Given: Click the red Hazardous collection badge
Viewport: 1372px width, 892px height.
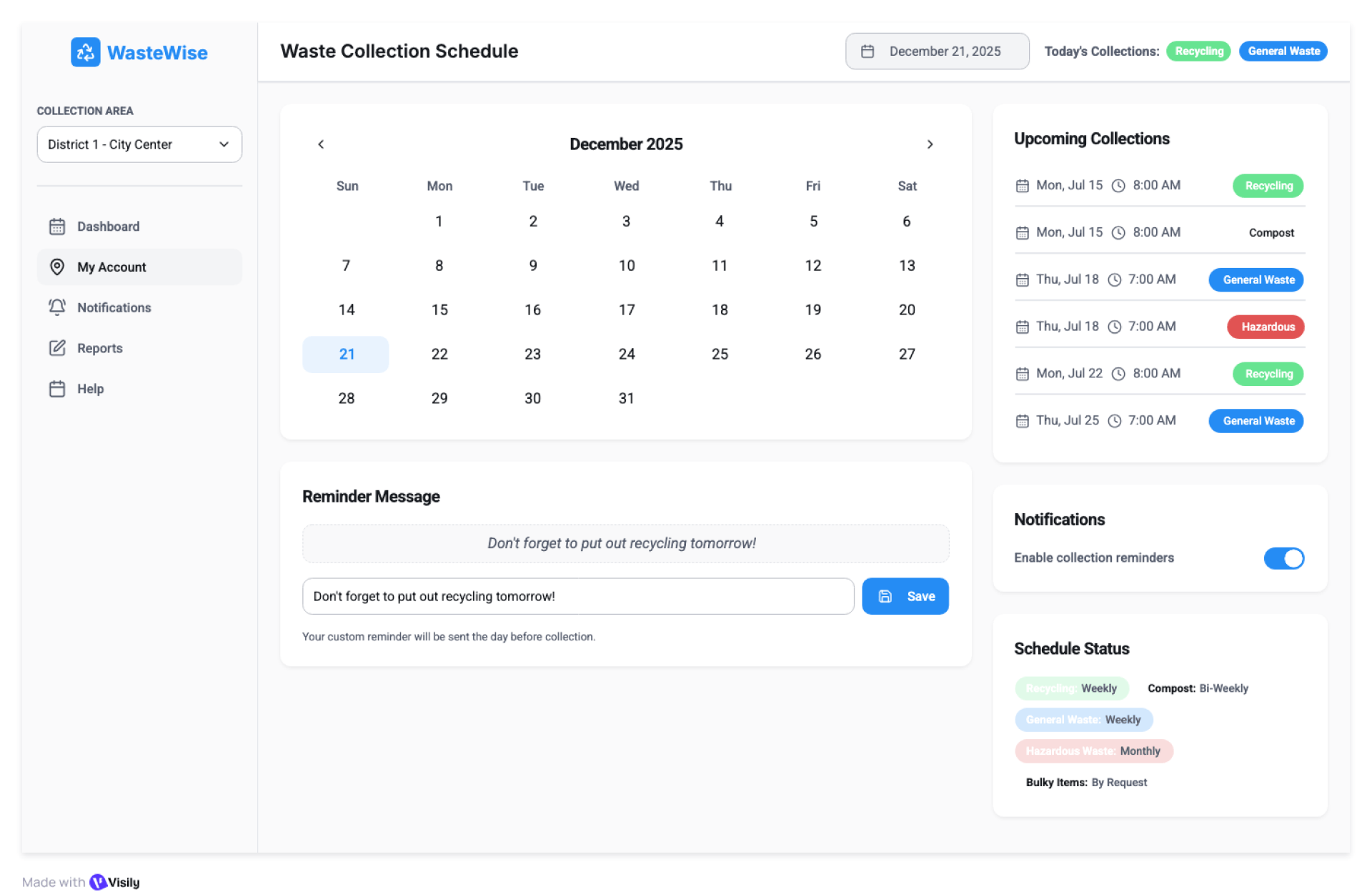Looking at the screenshot, I should point(1267,327).
